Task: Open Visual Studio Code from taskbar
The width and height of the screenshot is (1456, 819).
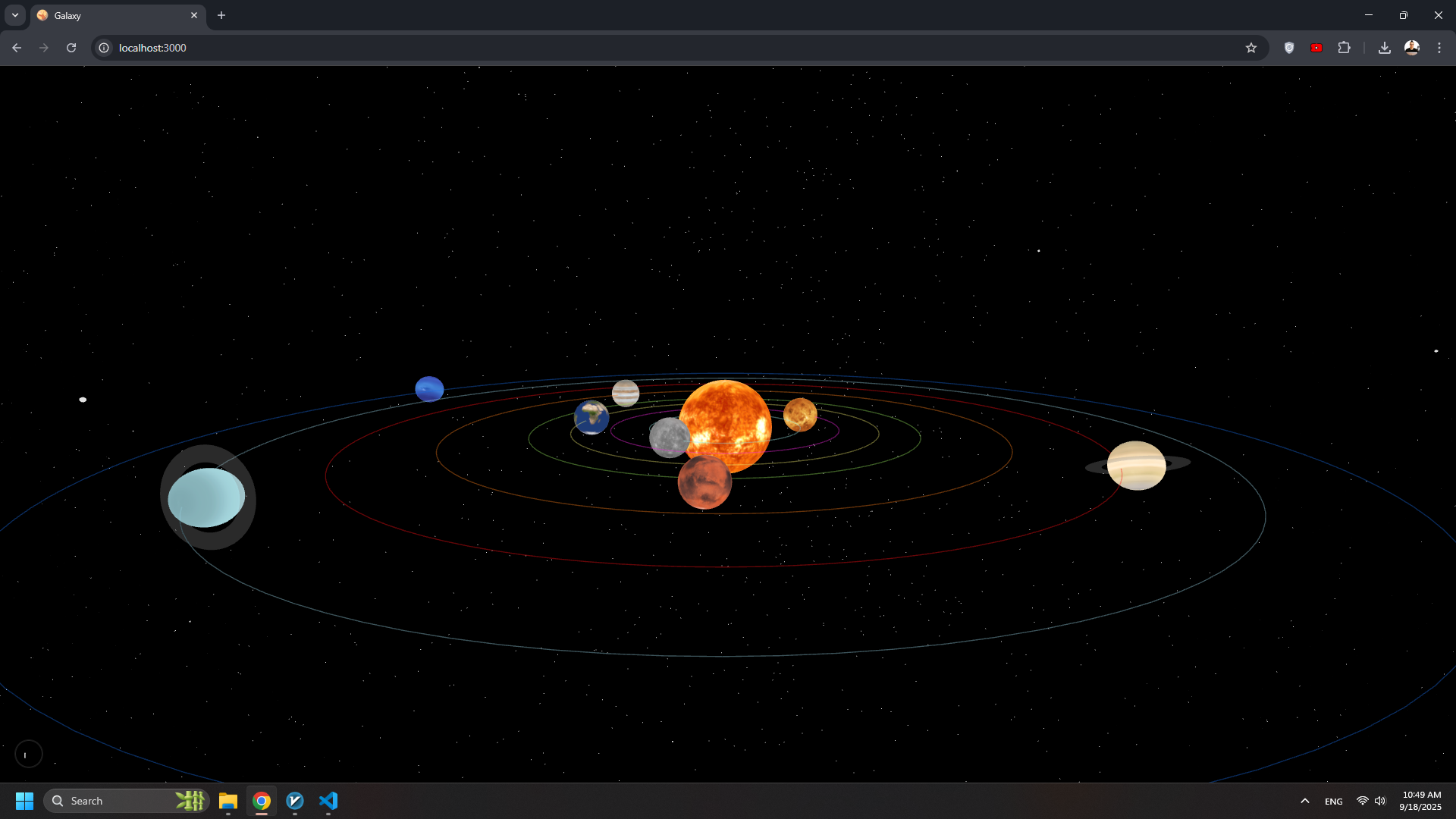Action: tap(328, 801)
